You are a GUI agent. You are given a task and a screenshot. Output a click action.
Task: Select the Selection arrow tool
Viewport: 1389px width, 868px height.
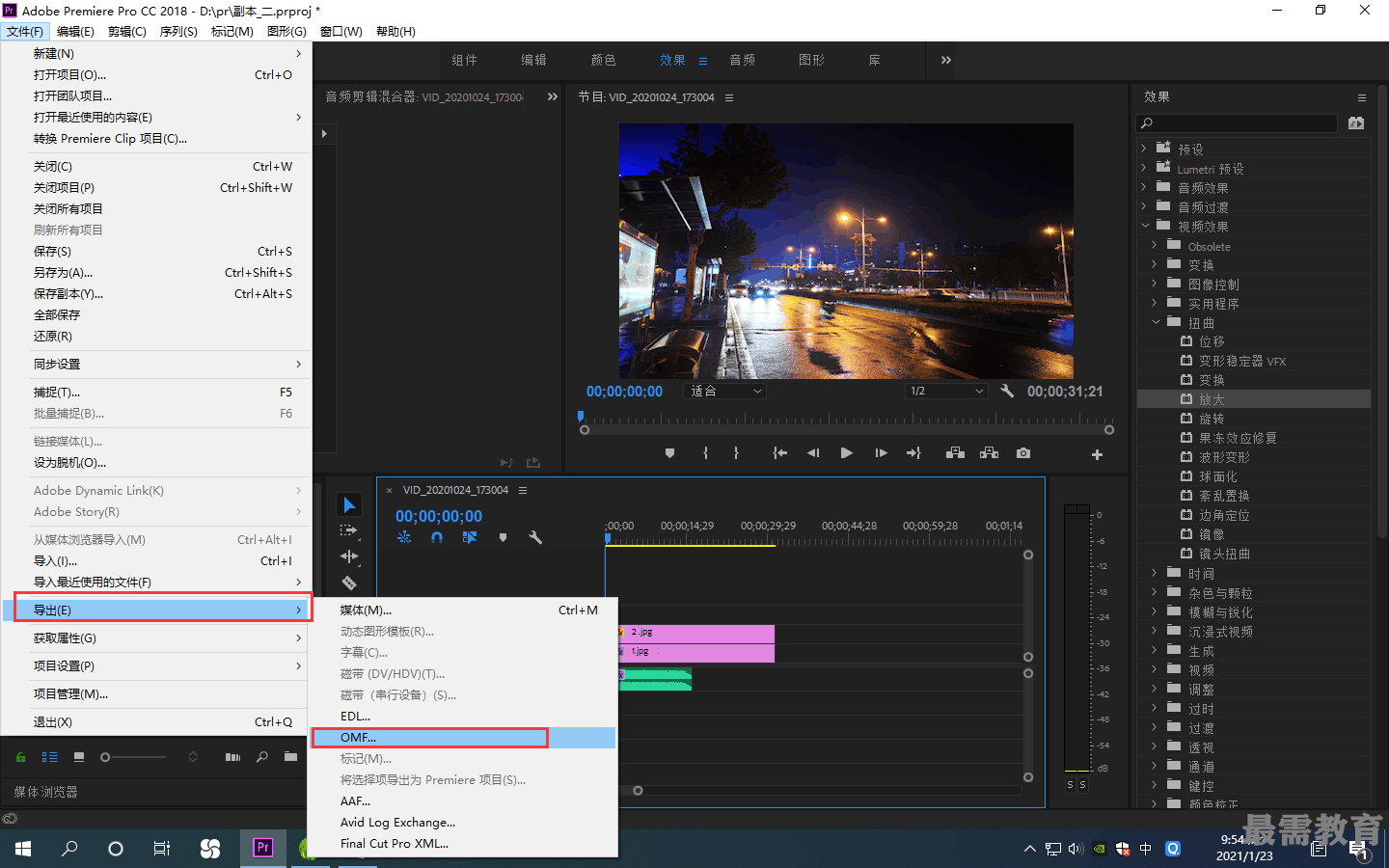(x=349, y=504)
